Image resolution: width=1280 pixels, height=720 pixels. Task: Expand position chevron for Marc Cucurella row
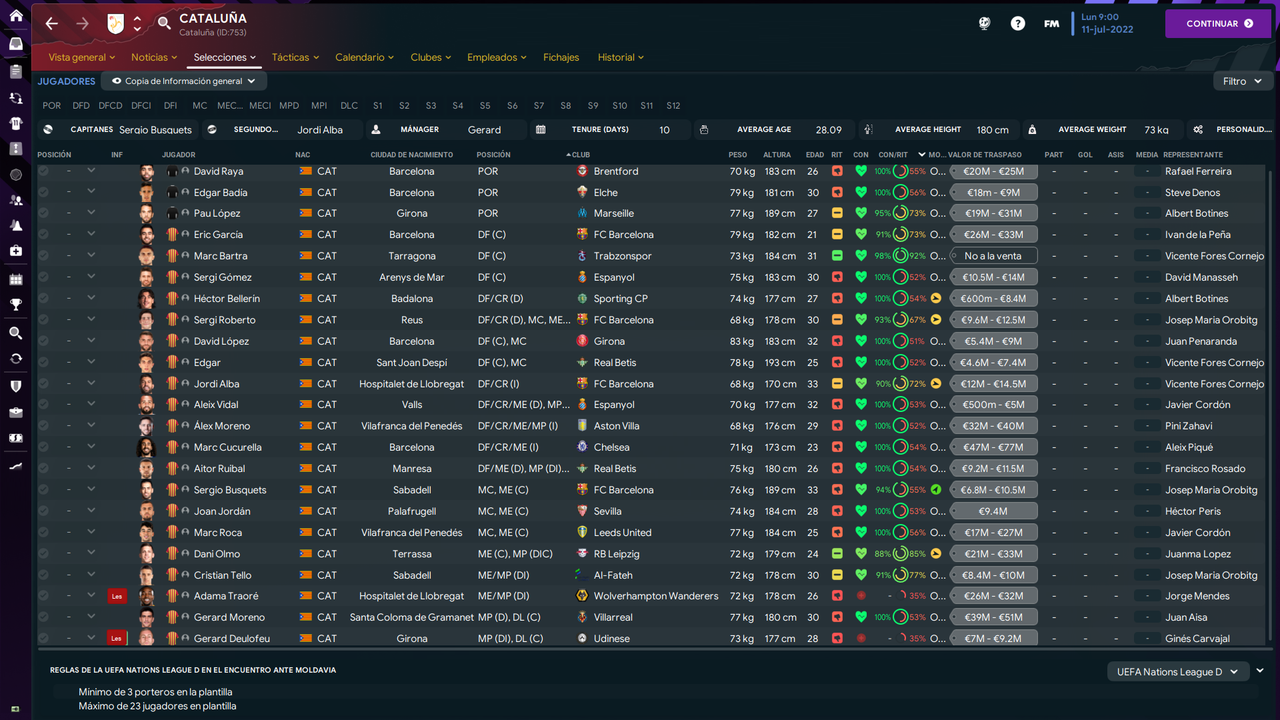pos(91,447)
